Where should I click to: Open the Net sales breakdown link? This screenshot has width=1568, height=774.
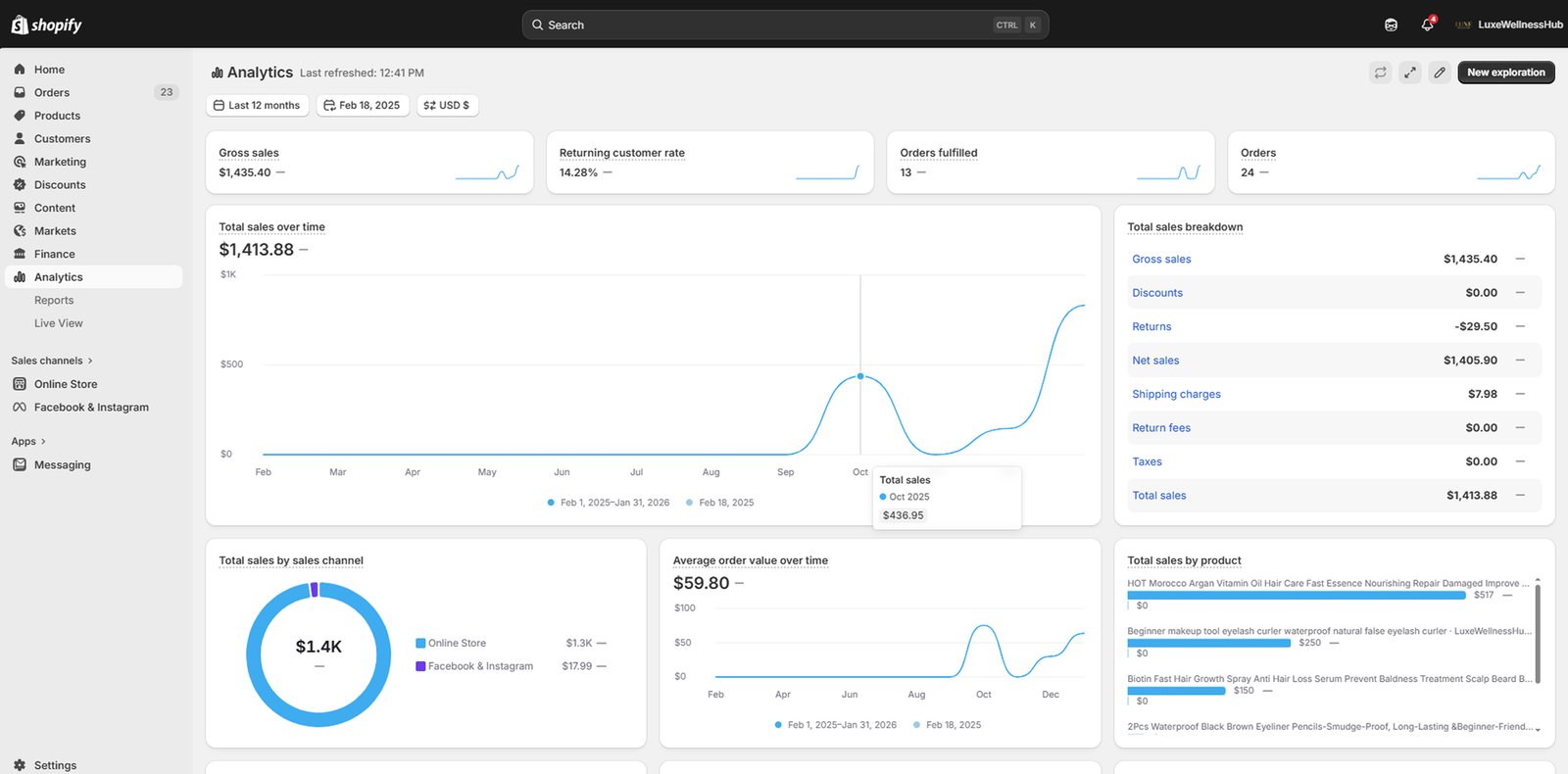coord(1155,361)
